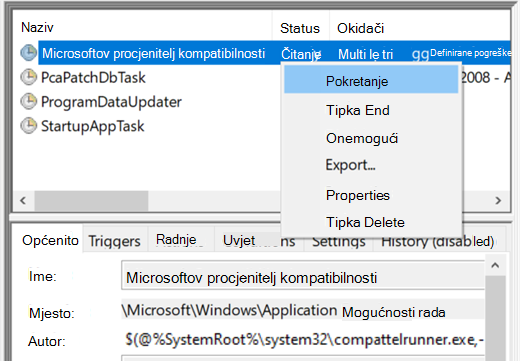Click the Multi le tri trigger cell

coord(365,54)
